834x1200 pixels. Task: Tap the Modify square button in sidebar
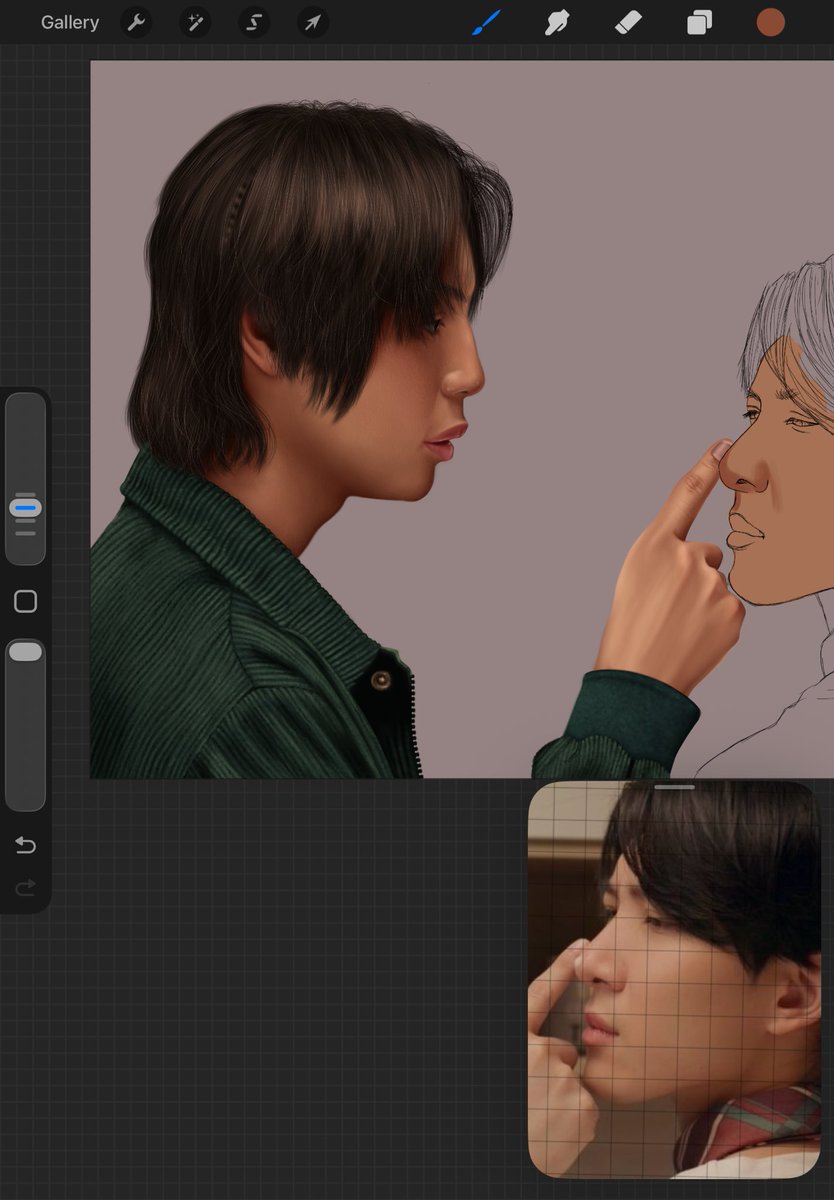[26, 601]
